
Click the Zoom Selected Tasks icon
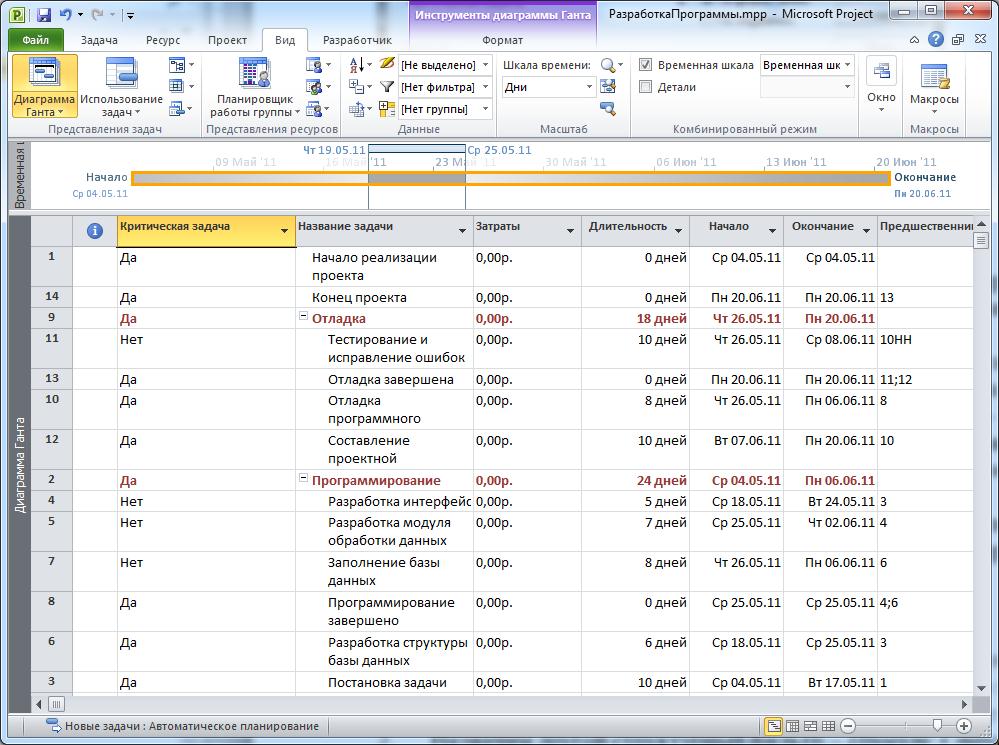click(x=608, y=109)
